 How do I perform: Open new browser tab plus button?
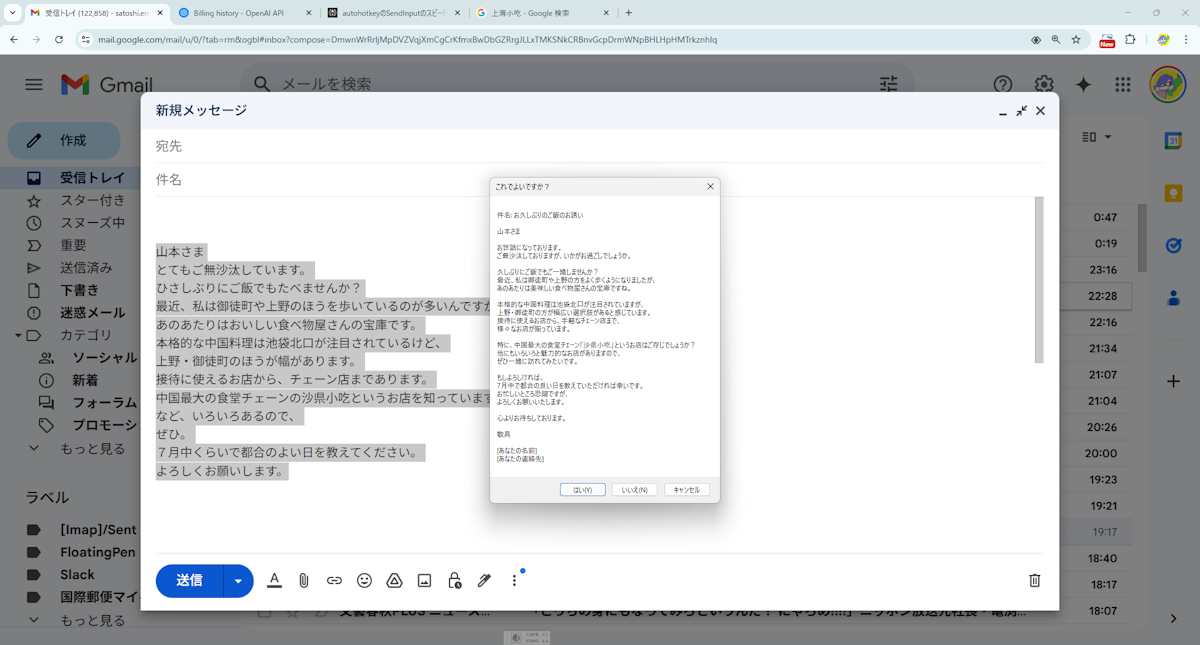coord(628,13)
